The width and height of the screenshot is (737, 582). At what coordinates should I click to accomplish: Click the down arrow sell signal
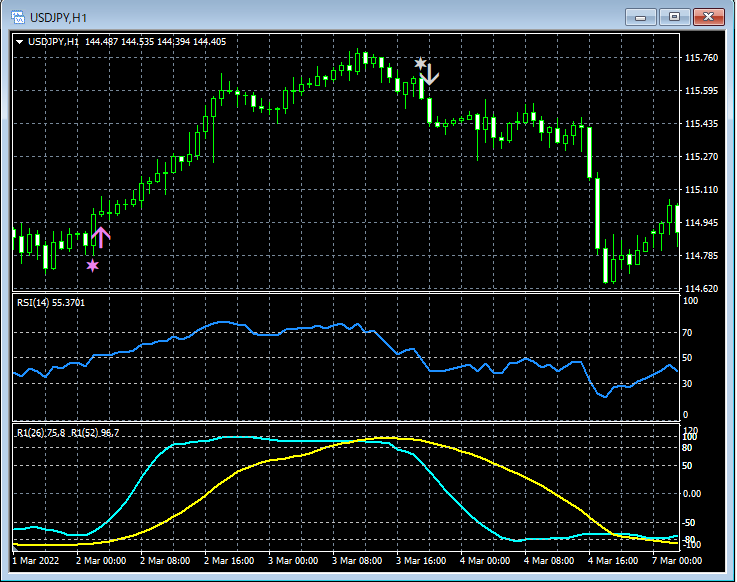point(430,74)
